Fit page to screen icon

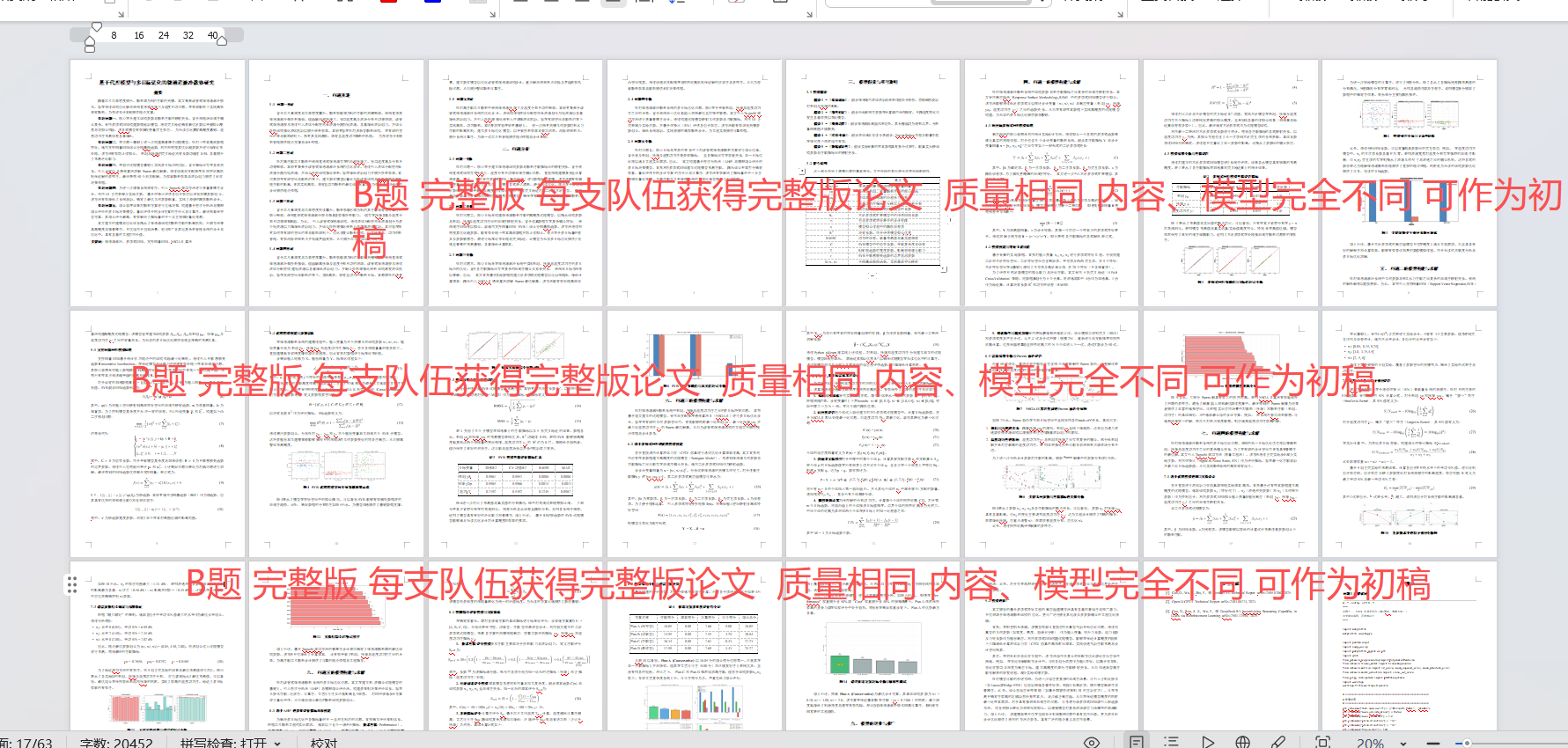[1322, 742]
